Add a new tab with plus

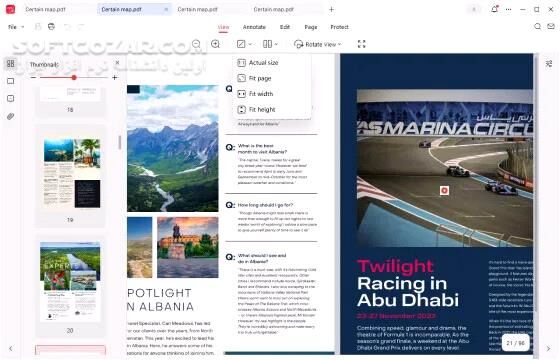coord(331,10)
